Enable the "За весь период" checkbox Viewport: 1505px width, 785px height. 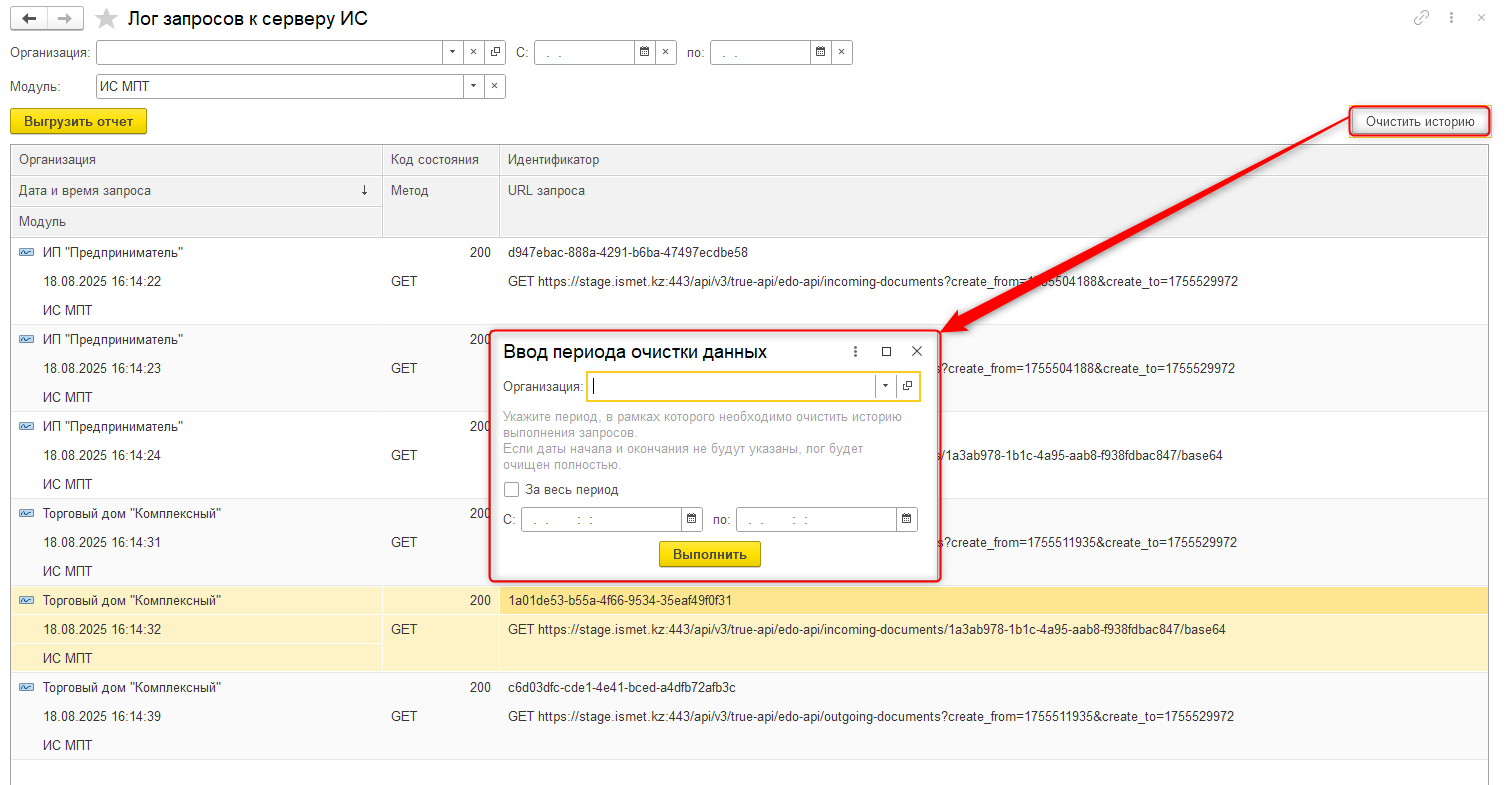512,490
